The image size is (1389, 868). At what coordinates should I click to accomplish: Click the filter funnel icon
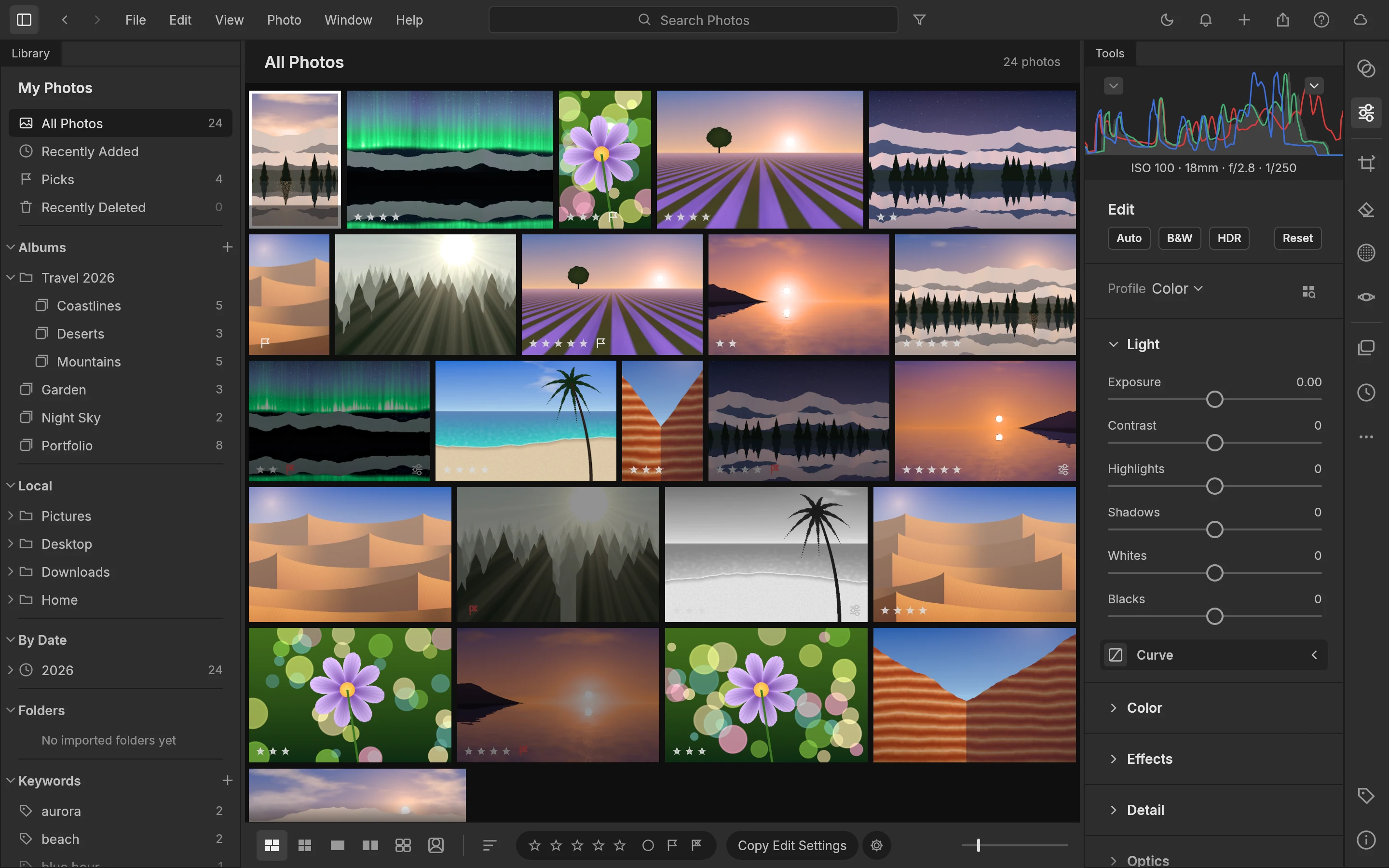[x=920, y=20]
